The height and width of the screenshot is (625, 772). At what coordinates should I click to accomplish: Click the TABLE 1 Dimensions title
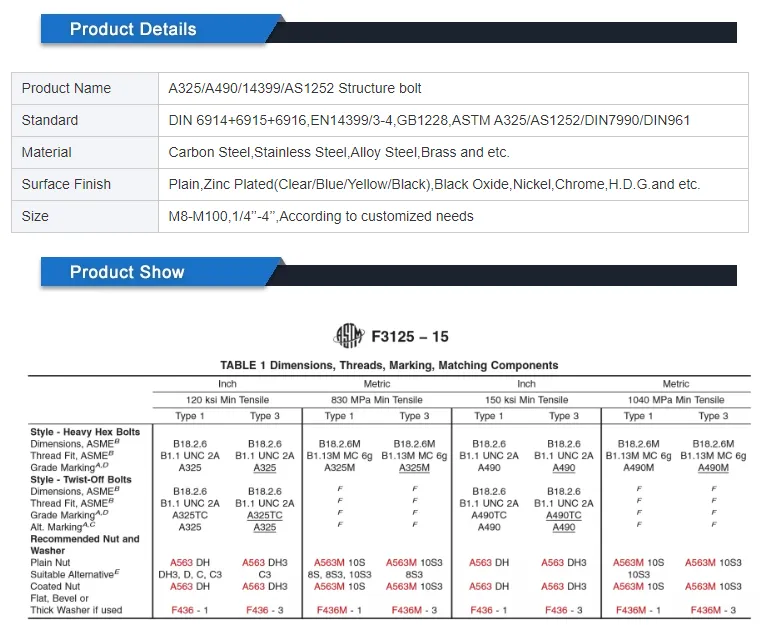point(389,365)
